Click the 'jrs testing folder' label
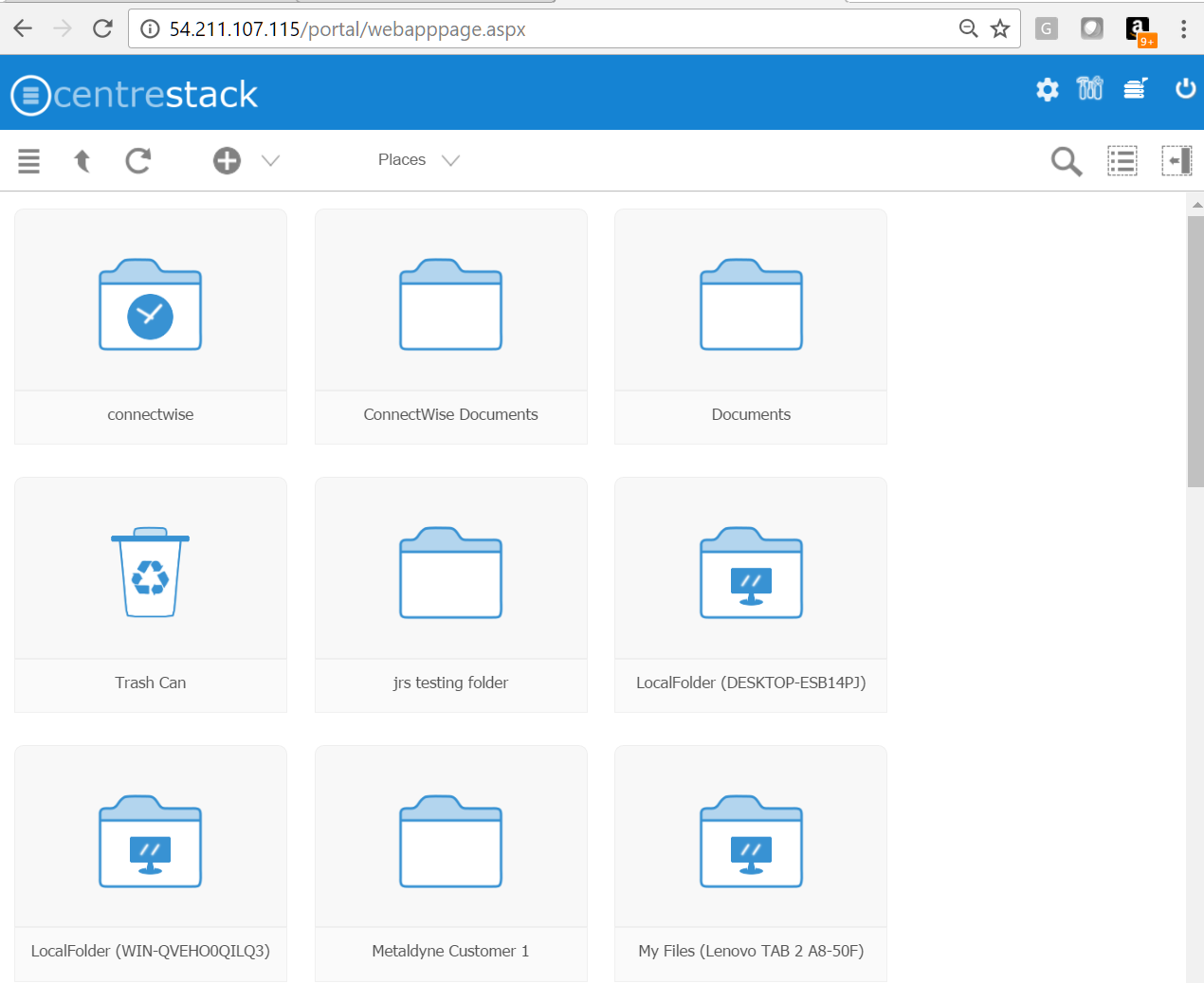Viewport: 1204px width, 983px height. click(x=451, y=683)
